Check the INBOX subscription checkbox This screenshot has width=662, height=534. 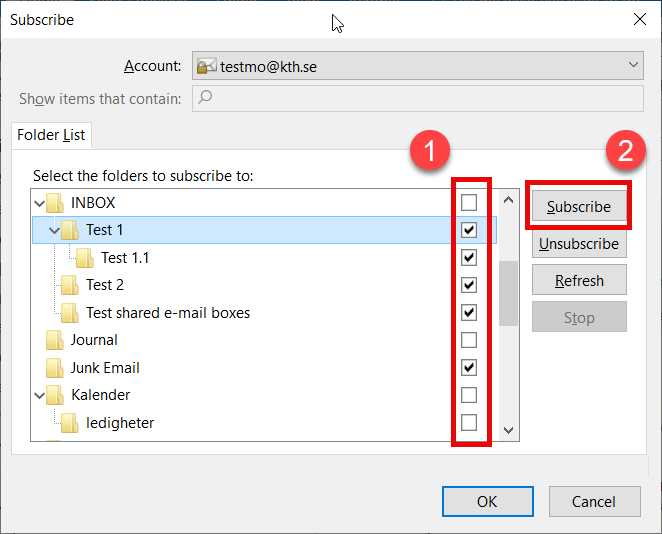469,203
